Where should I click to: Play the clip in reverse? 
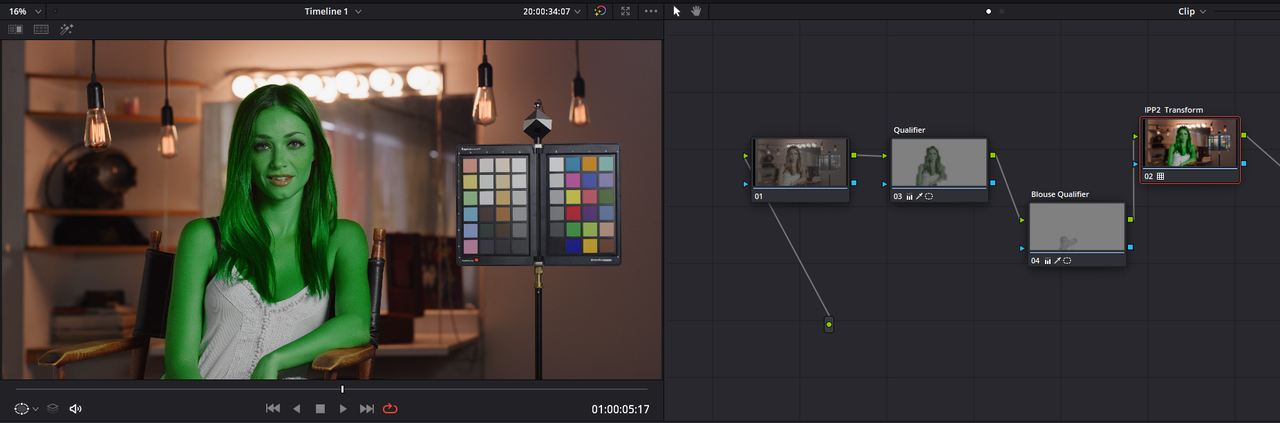click(x=296, y=408)
